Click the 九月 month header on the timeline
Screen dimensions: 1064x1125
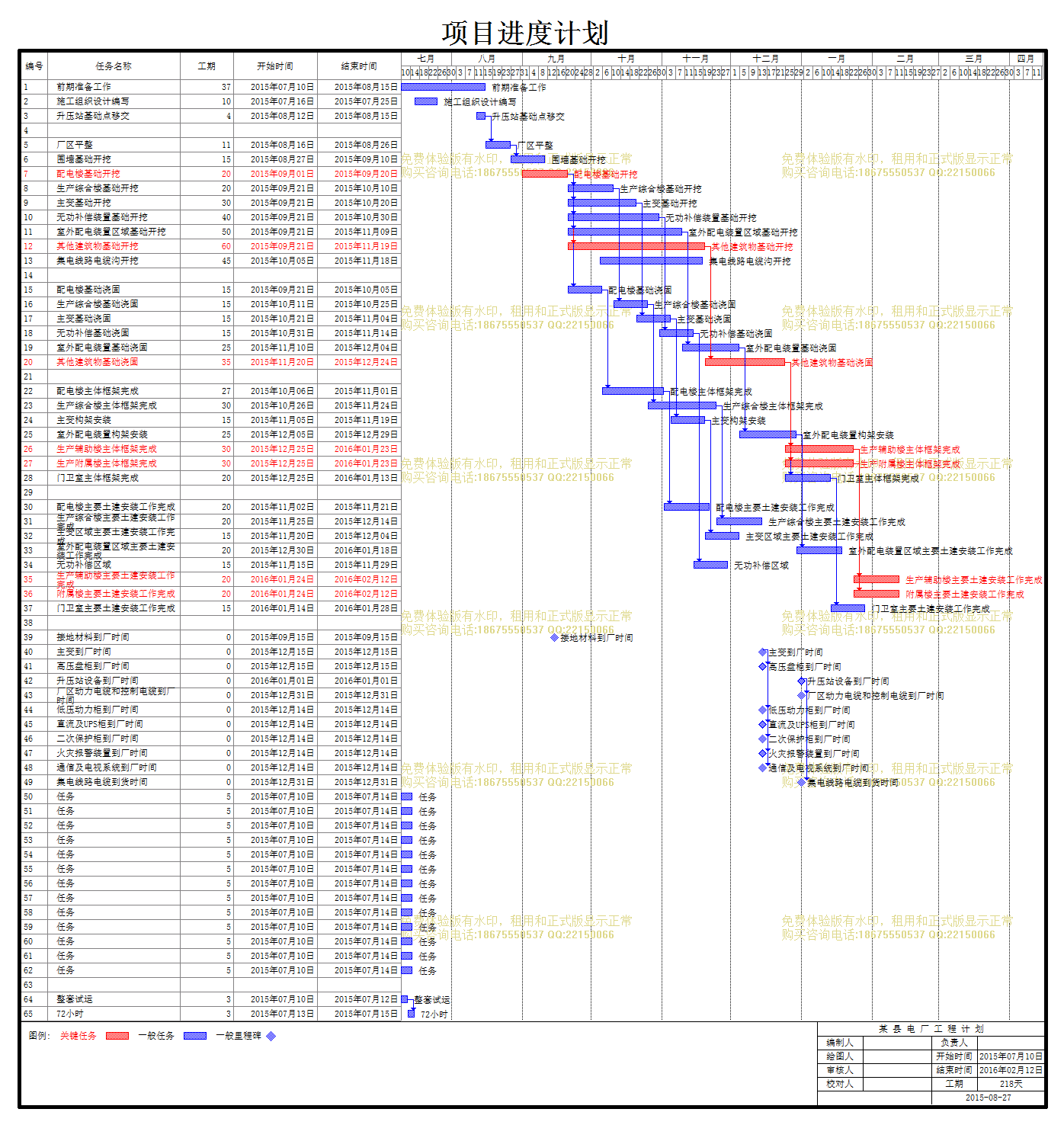click(x=556, y=59)
